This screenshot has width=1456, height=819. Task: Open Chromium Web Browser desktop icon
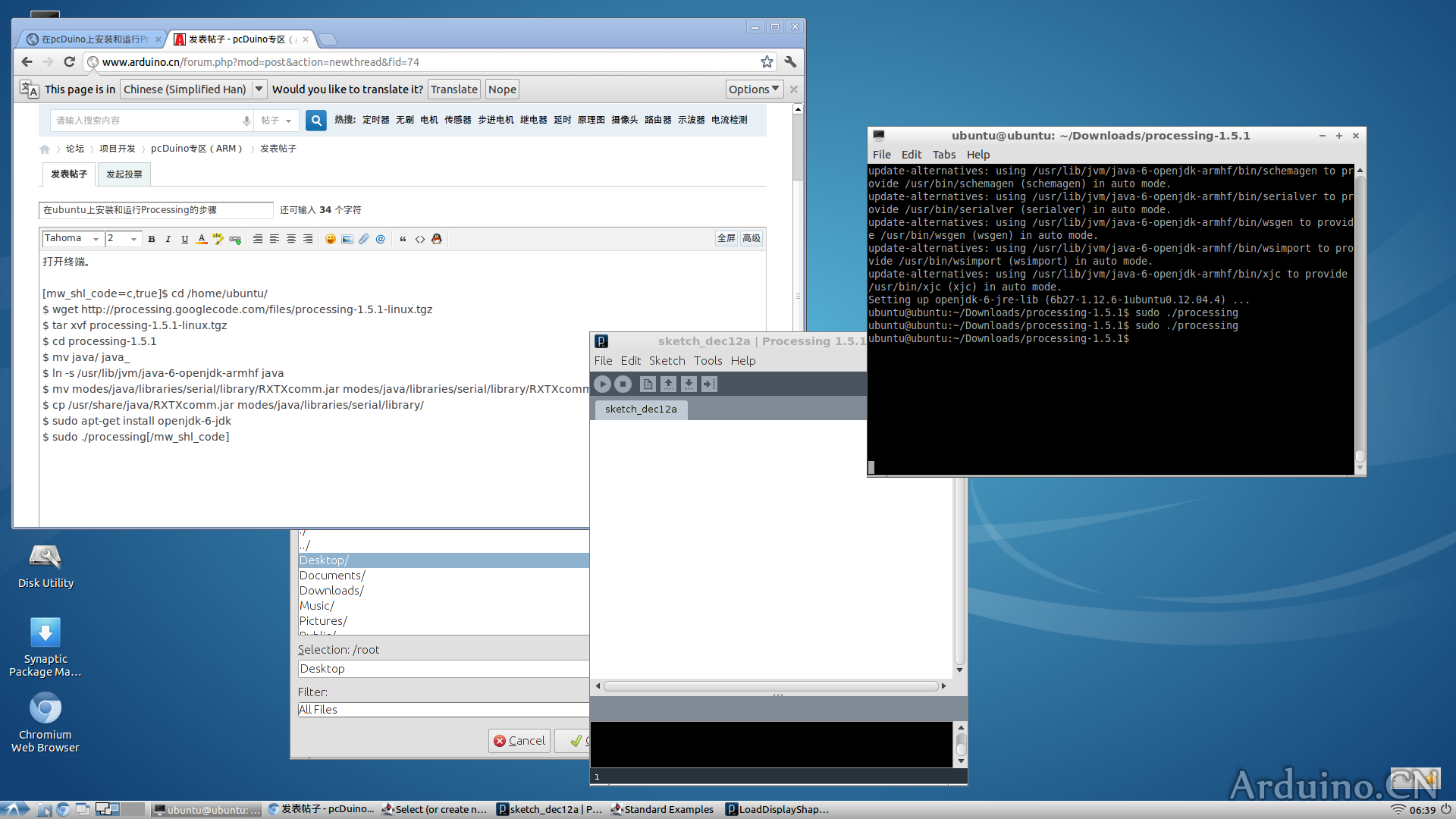point(45,723)
